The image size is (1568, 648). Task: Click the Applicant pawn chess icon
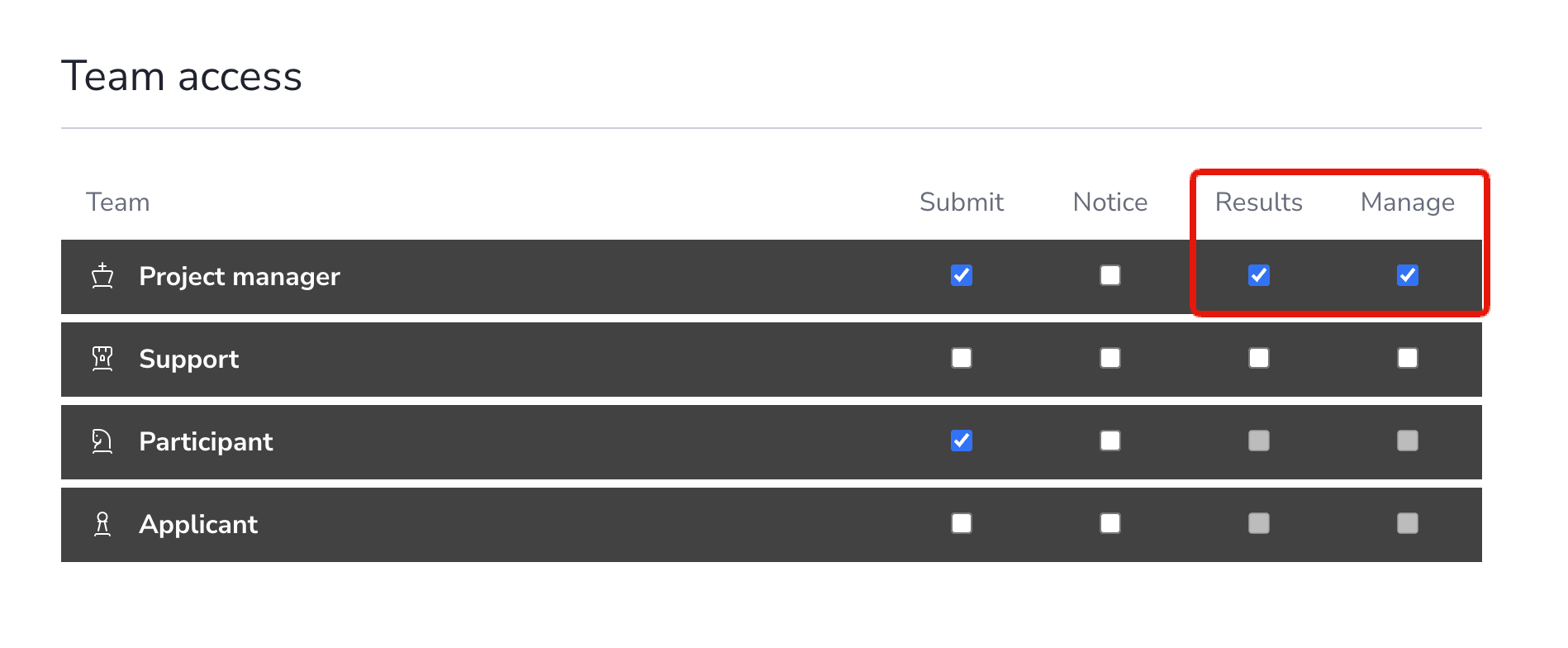[102, 524]
